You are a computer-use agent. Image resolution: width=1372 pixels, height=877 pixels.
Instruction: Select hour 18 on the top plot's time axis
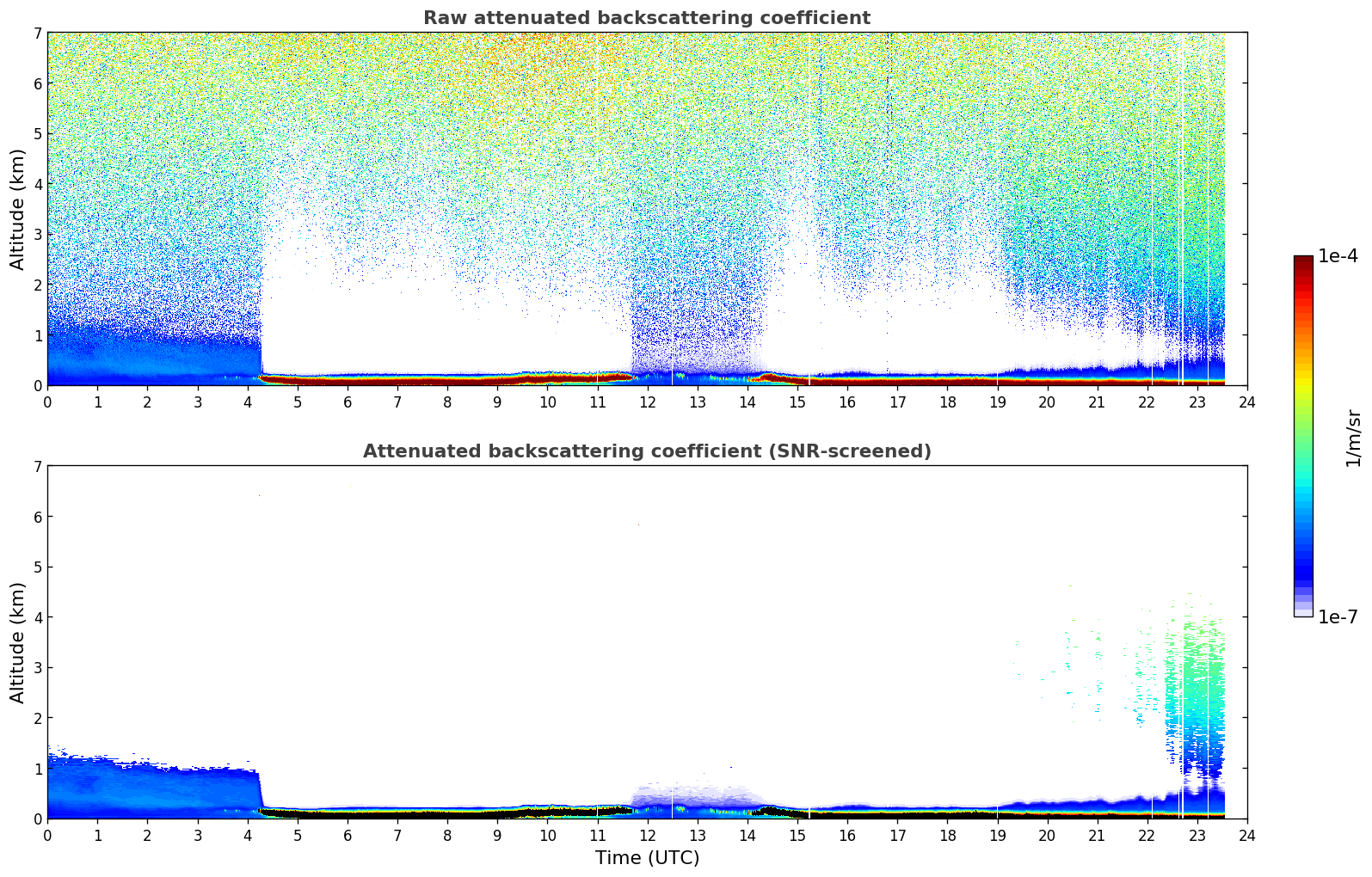click(x=947, y=402)
